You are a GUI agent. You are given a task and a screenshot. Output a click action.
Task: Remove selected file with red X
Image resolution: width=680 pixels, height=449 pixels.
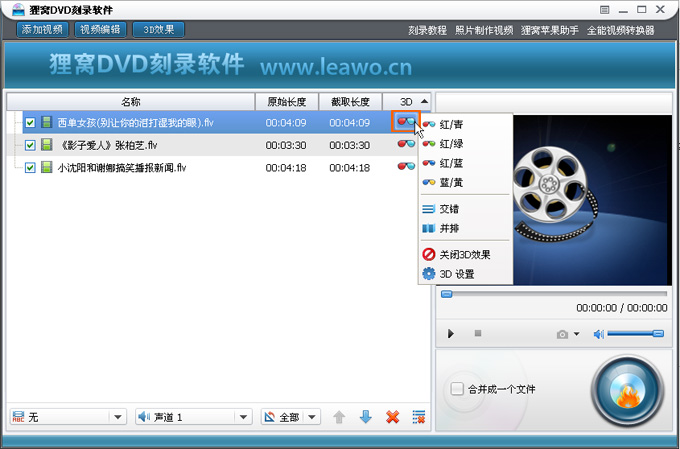coord(392,417)
